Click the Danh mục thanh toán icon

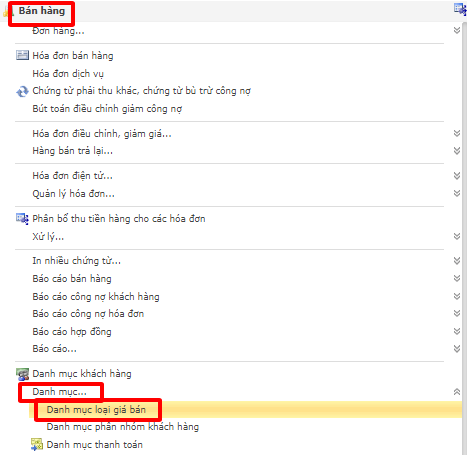coord(37,444)
